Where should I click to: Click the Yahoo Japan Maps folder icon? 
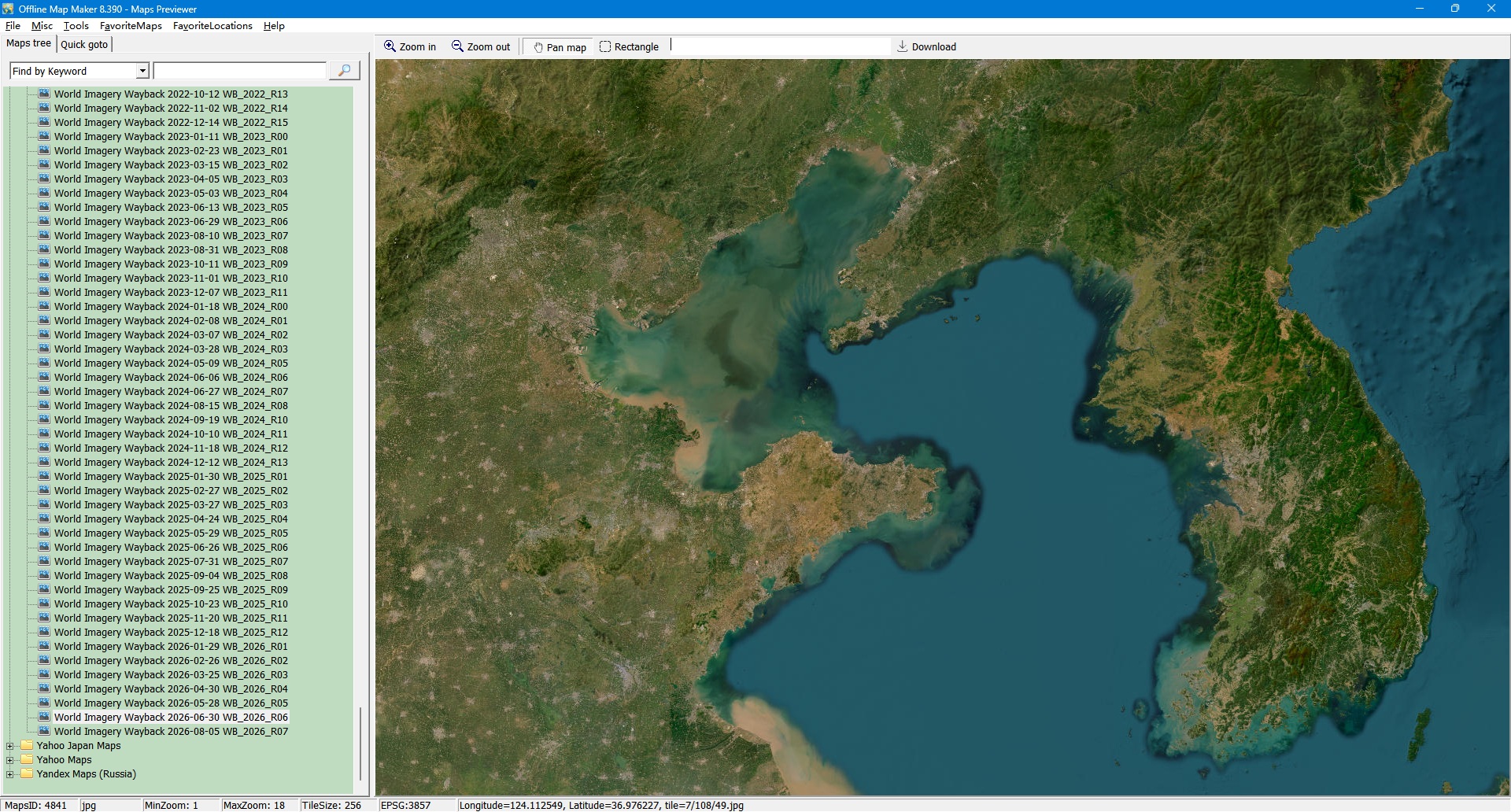[27, 745]
